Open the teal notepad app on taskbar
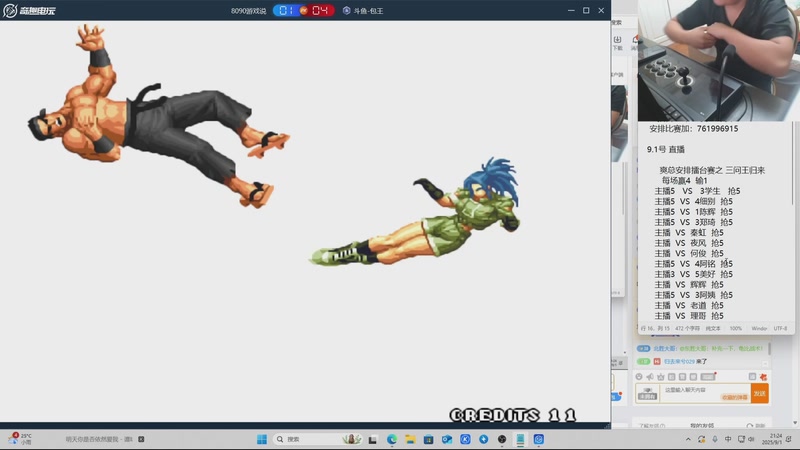800x450 pixels. tap(520, 439)
